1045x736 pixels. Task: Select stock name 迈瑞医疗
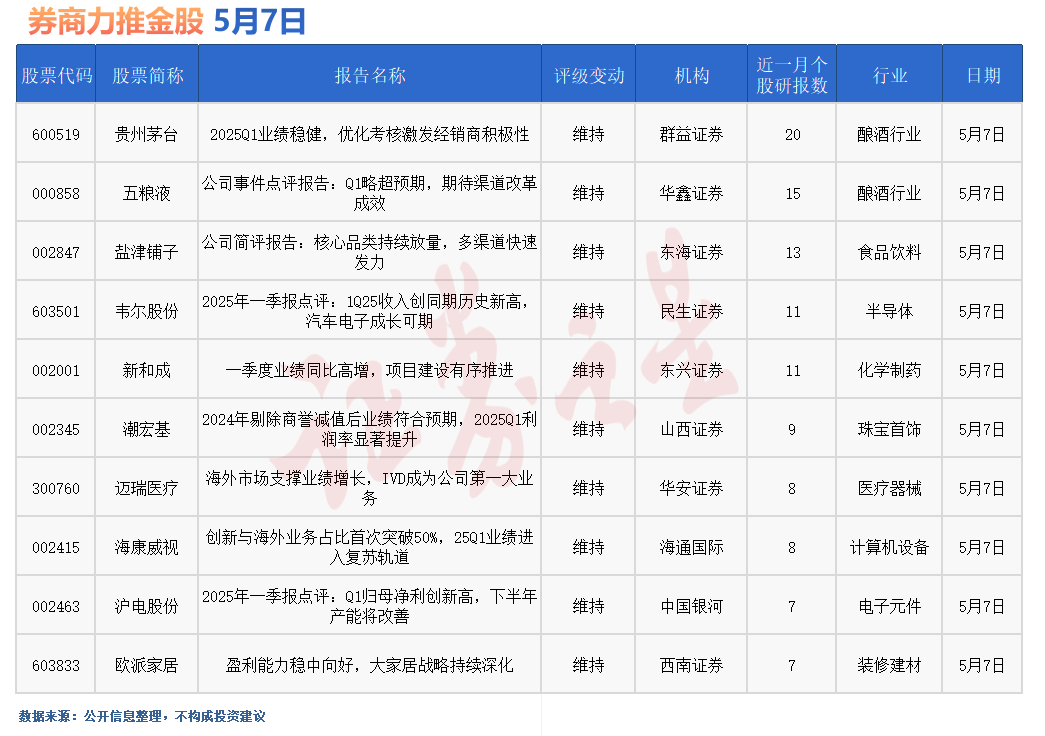coord(147,489)
